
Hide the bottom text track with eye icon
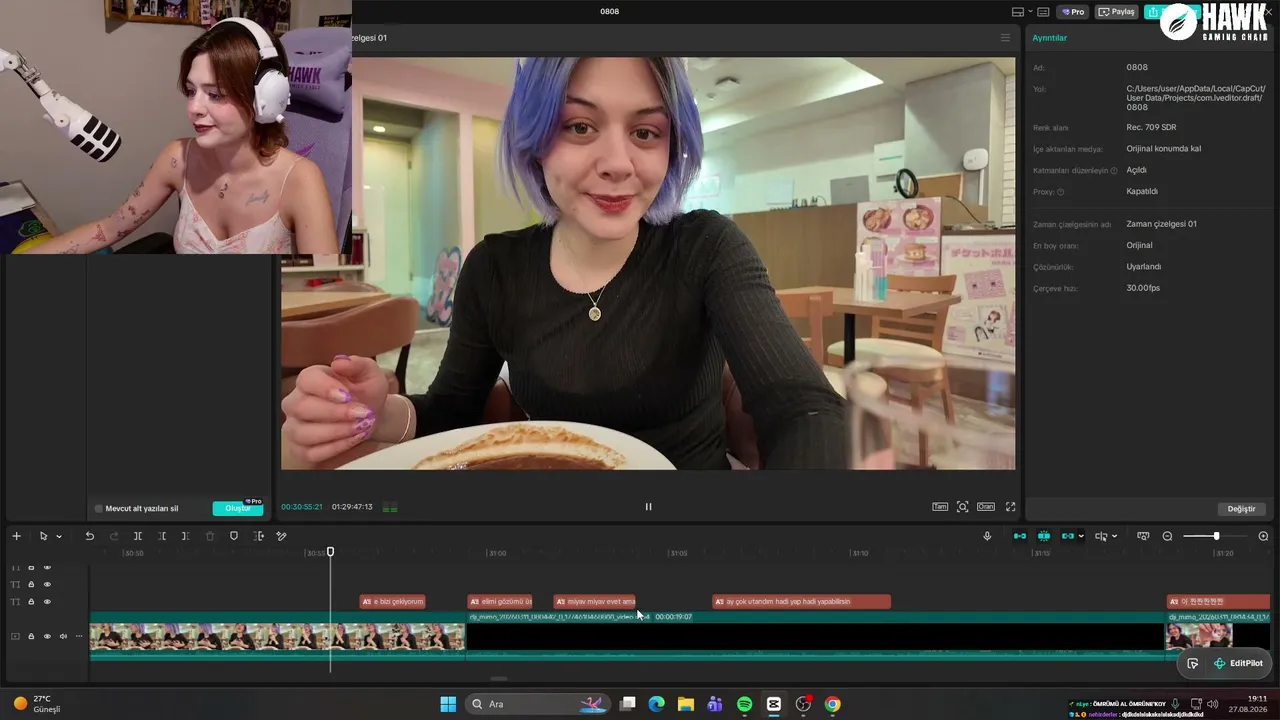pos(47,602)
